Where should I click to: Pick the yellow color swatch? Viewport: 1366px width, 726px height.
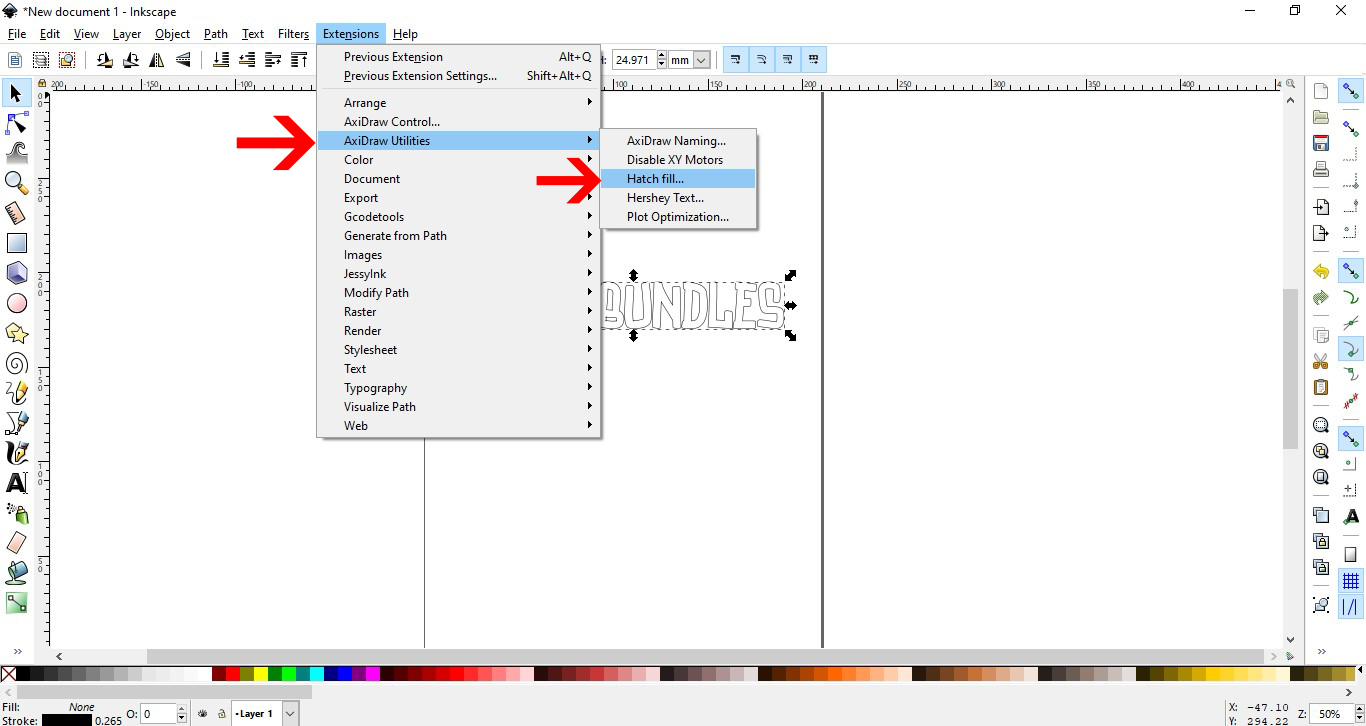261,674
